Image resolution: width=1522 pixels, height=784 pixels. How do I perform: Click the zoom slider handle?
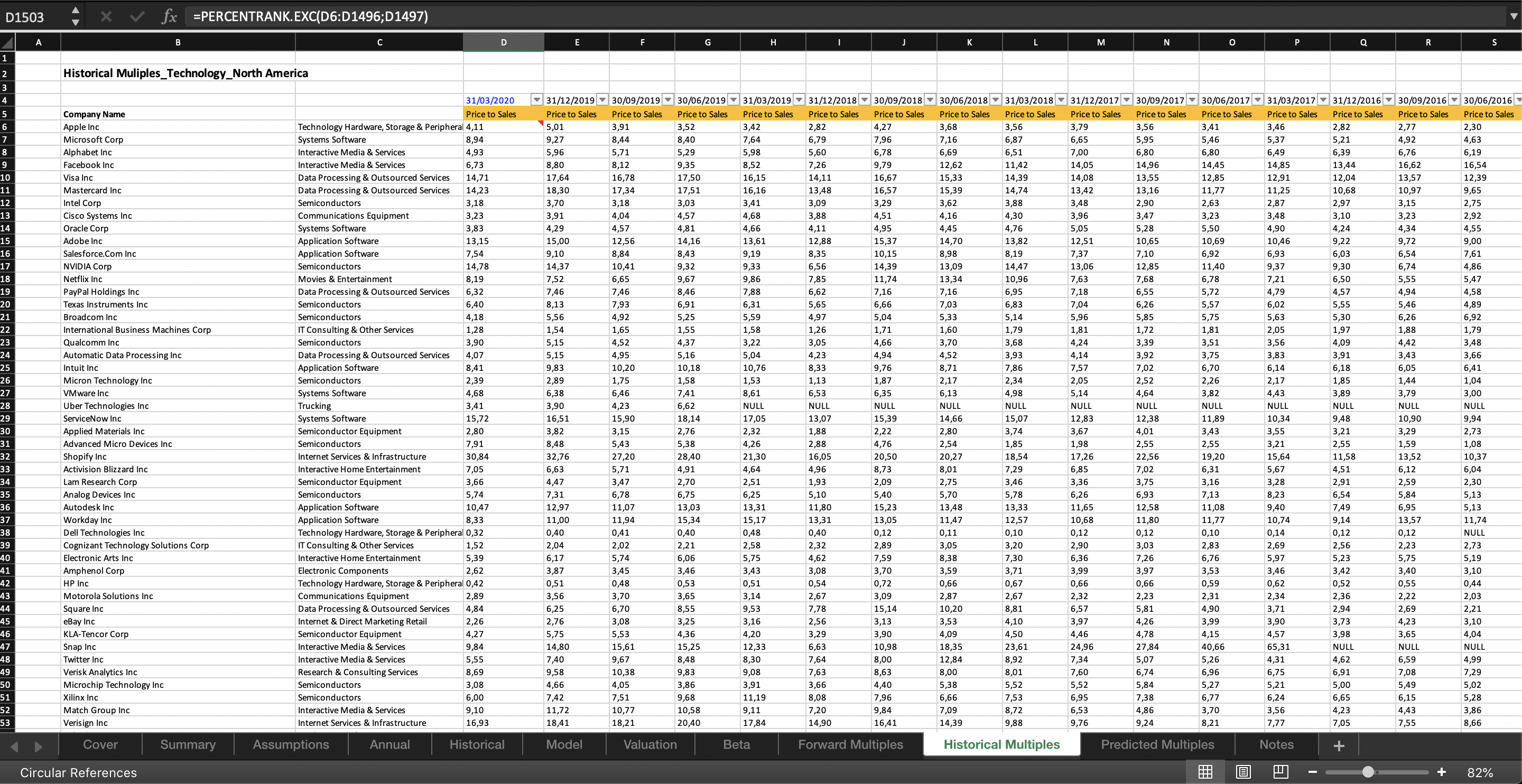tap(1368, 772)
